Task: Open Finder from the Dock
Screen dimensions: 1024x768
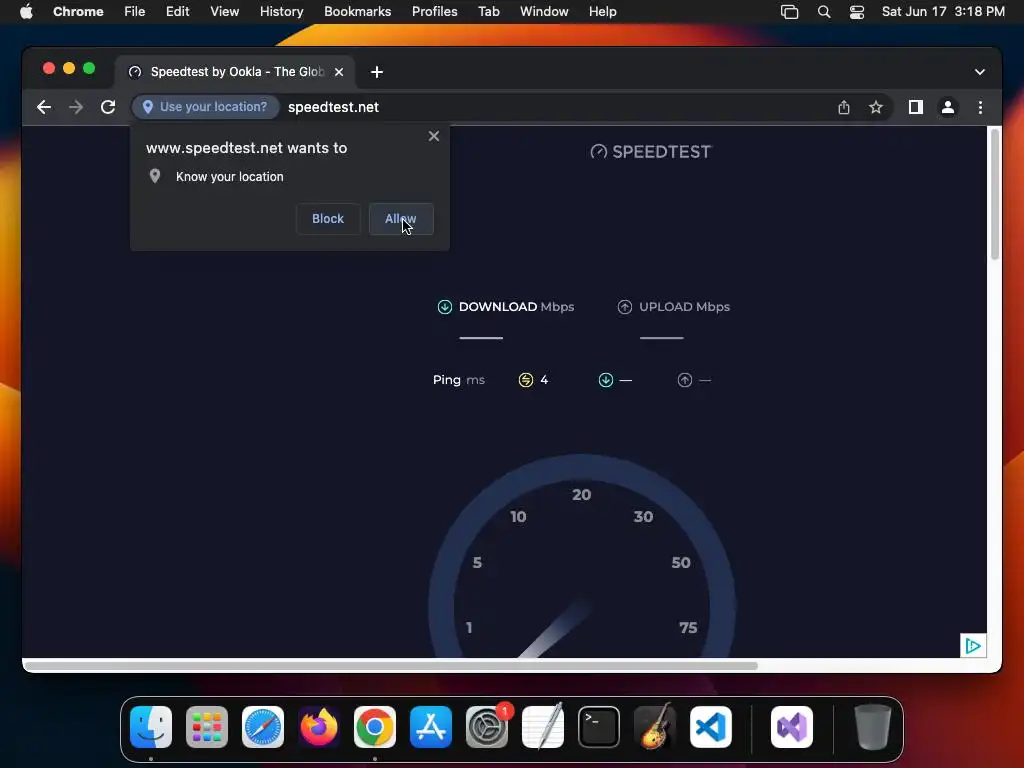Action: tap(151, 727)
